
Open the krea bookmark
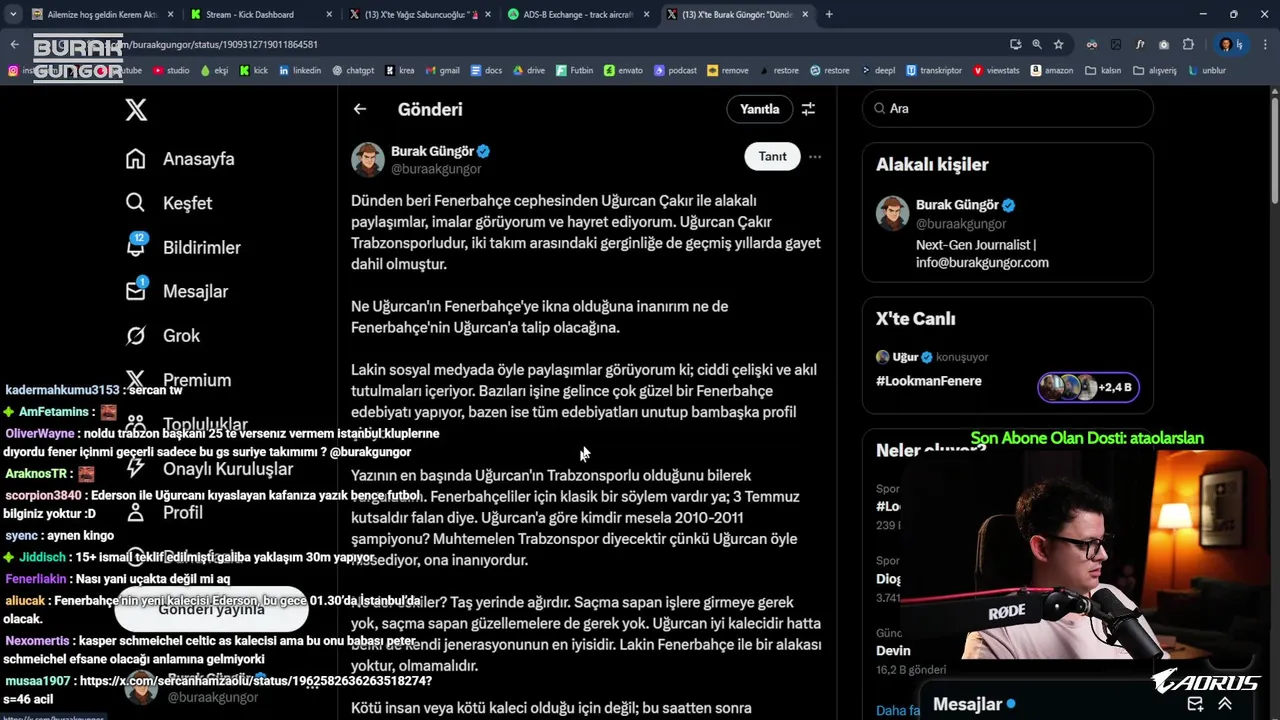point(399,71)
